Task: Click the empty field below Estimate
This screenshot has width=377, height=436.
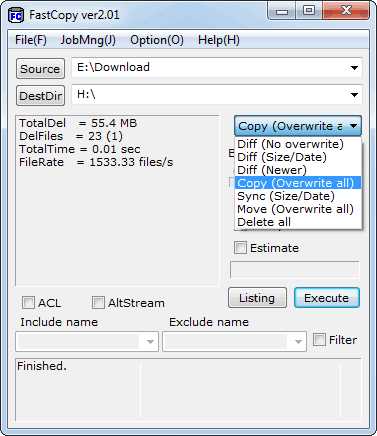Action: (295, 270)
